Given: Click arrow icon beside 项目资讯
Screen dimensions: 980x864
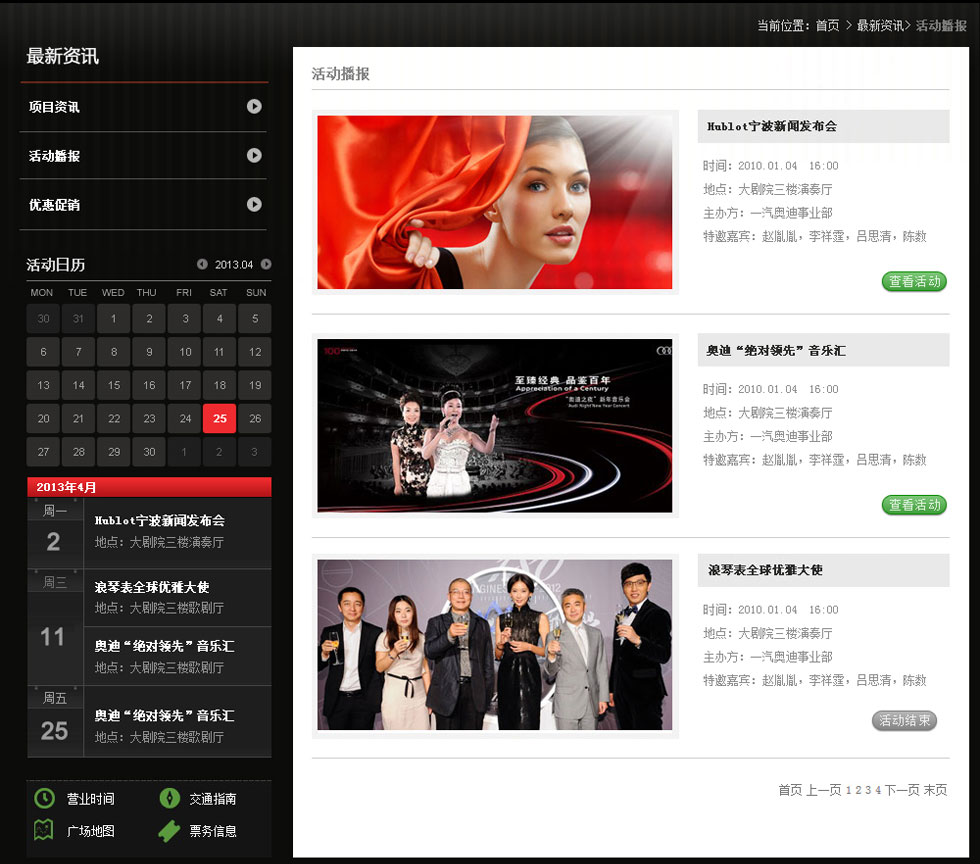Looking at the screenshot, I should pos(254,107).
